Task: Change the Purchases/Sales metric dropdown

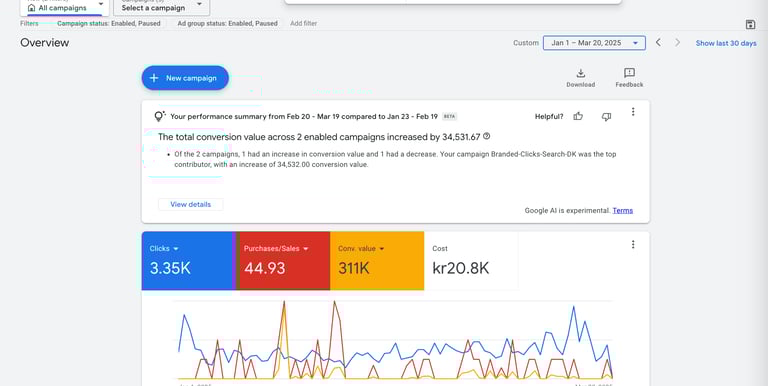Action: (x=276, y=249)
